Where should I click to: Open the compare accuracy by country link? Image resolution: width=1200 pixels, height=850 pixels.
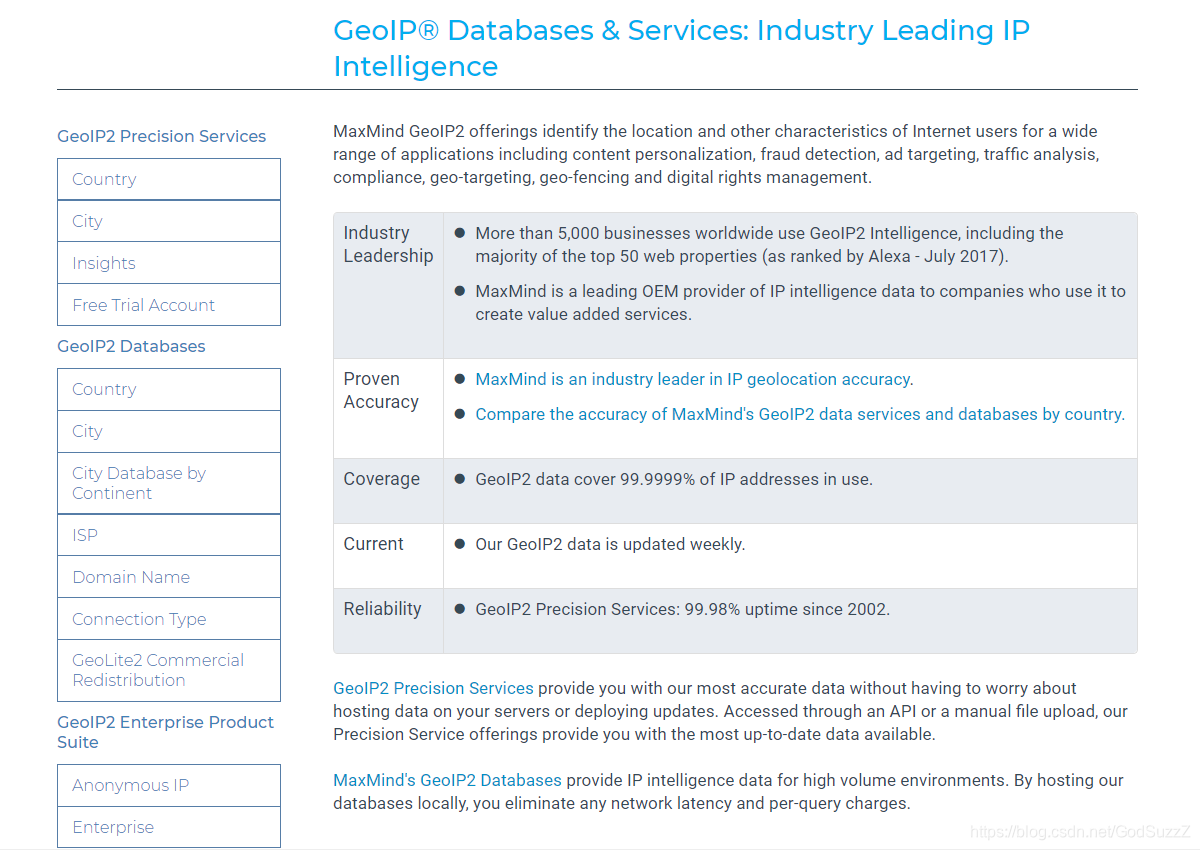pos(799,414)
